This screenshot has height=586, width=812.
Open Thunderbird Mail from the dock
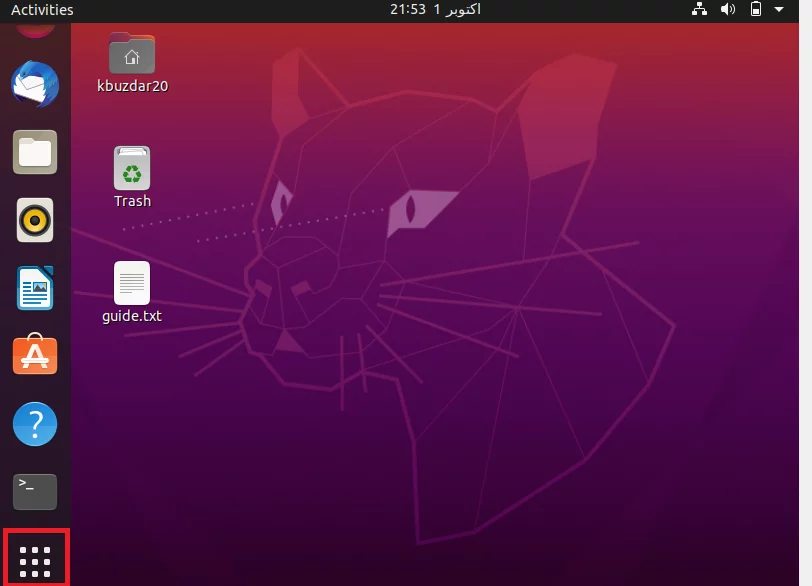(35, 84)
